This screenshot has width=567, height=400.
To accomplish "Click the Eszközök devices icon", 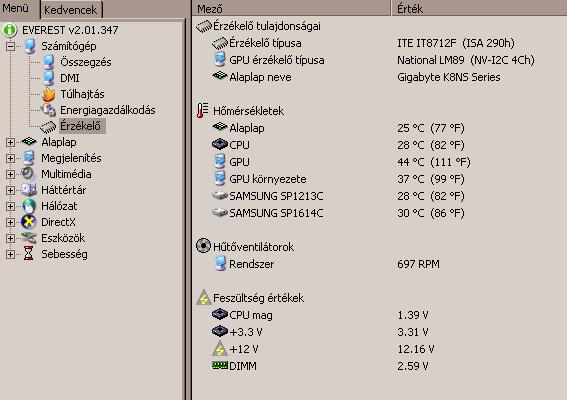I will click(29, 238).
